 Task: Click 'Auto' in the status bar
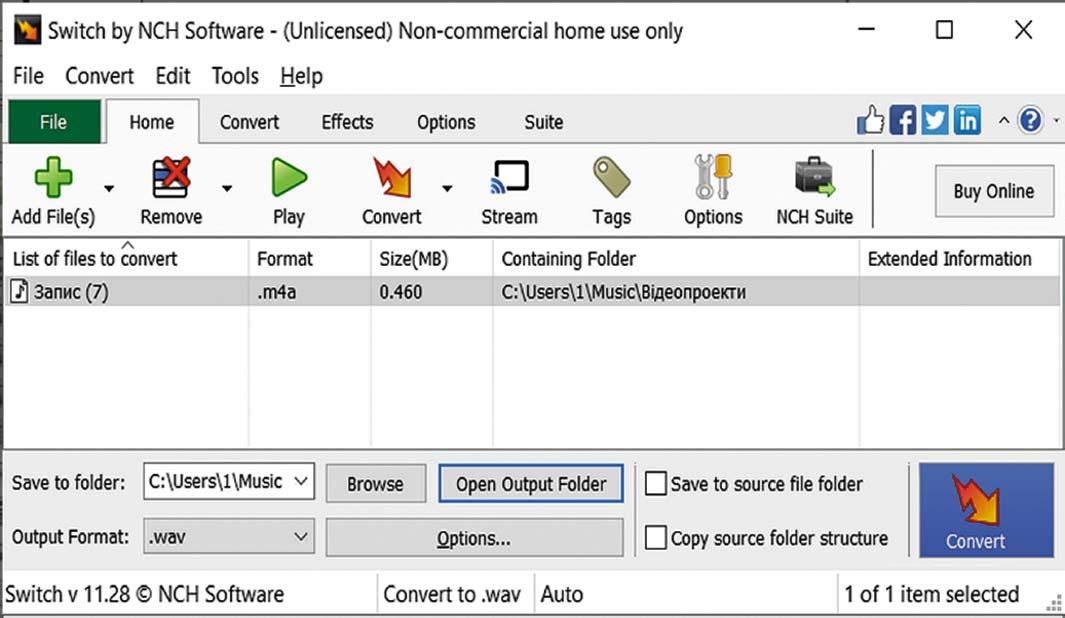562,594
